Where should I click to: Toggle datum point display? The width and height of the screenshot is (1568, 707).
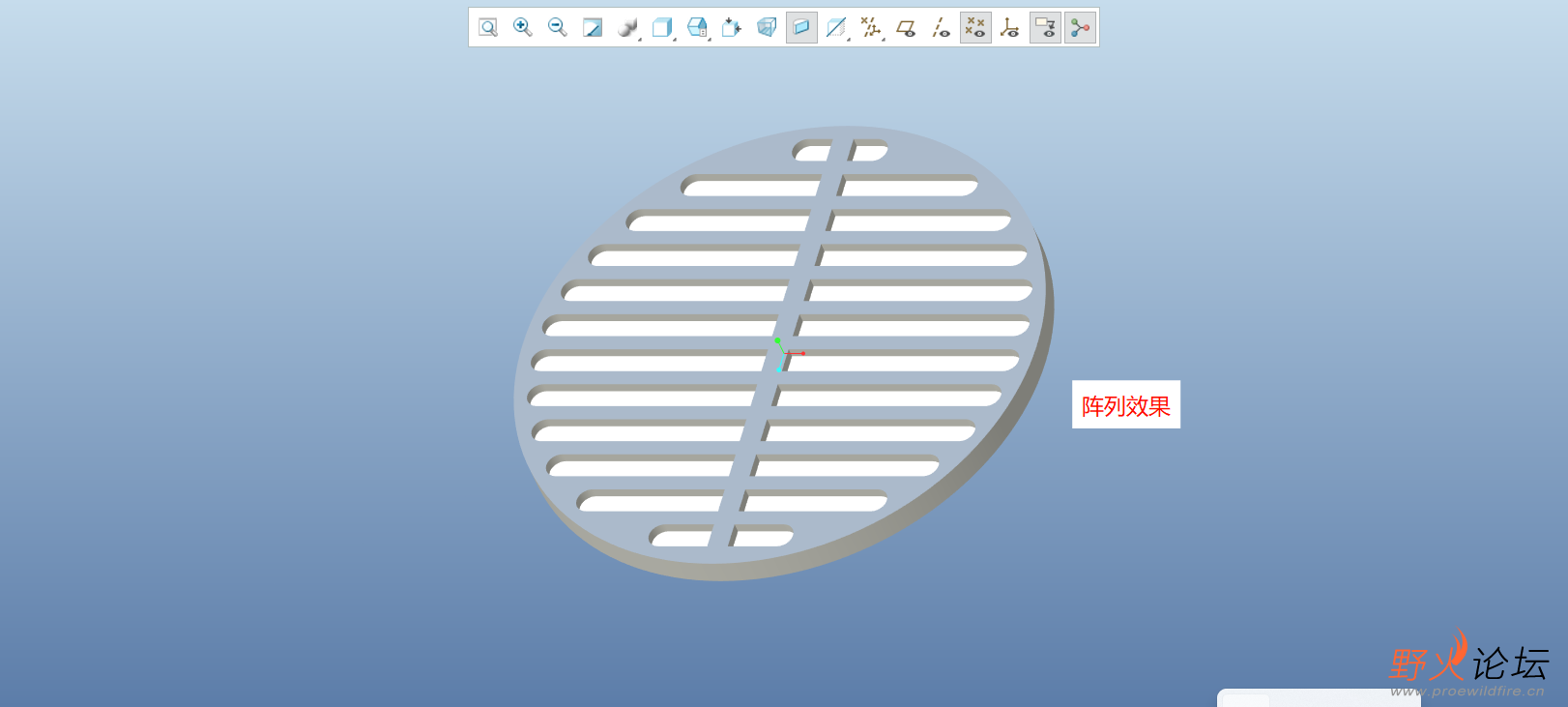click(x=975, y=27)
